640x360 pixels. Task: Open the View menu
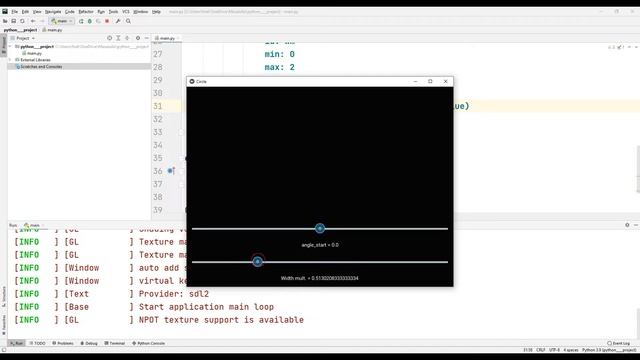coord(37,12)
